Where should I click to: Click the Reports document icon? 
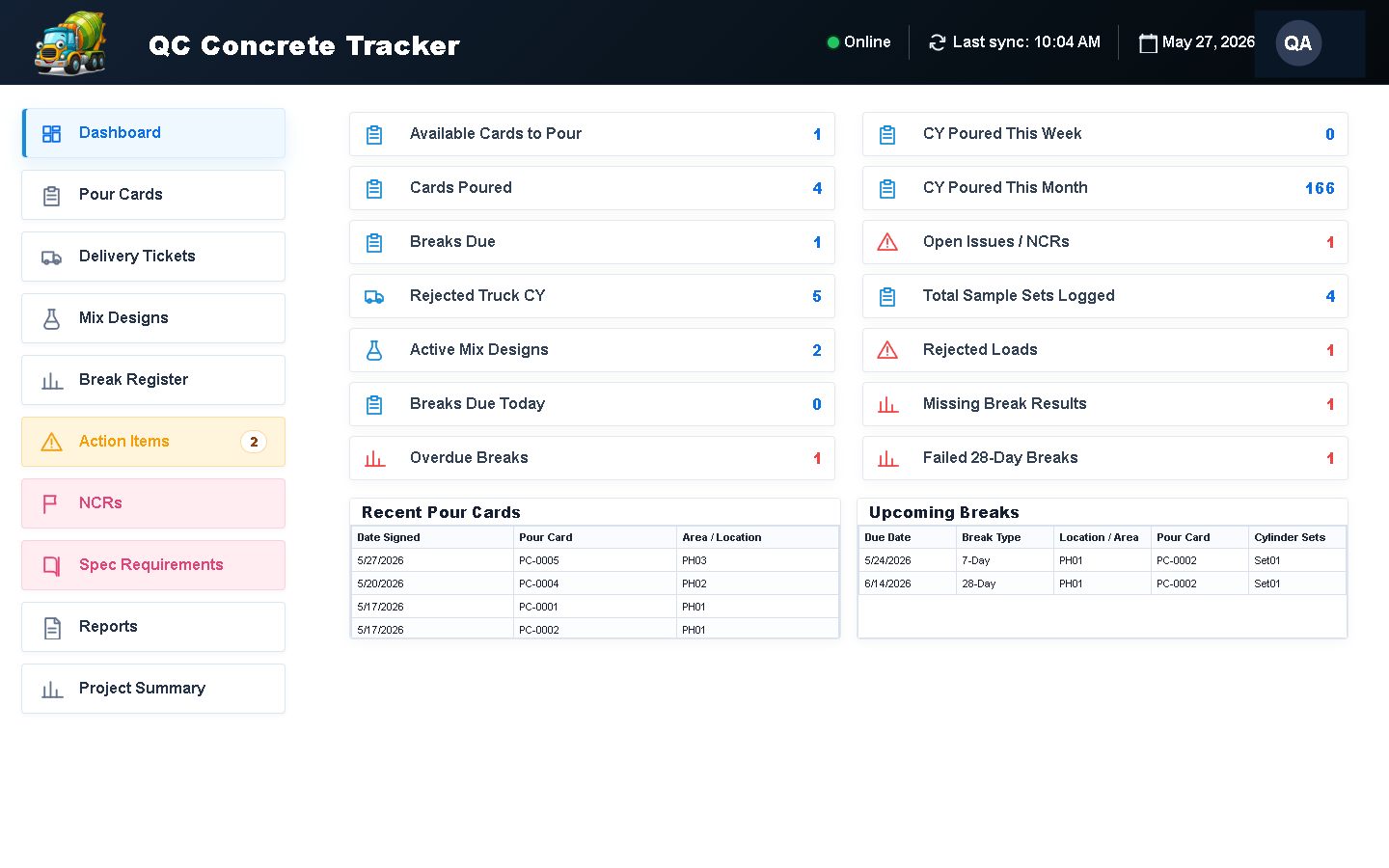[52, 627]
